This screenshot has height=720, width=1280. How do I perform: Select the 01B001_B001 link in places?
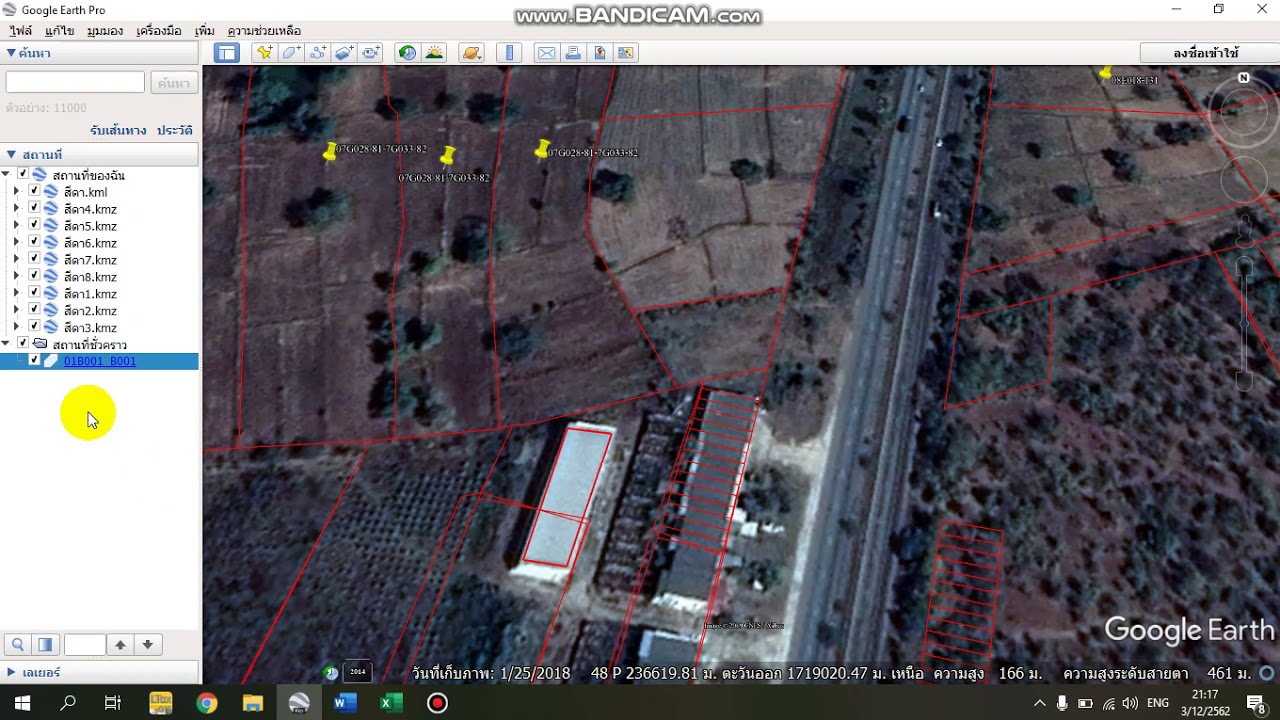[100, 361]
